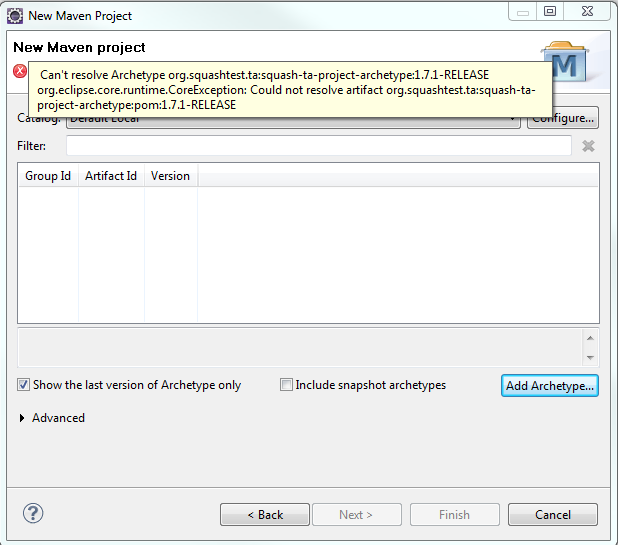Click the red error icon in header
Image resolution: width=618 pixels, height=545 pixels.
[19, 71]
